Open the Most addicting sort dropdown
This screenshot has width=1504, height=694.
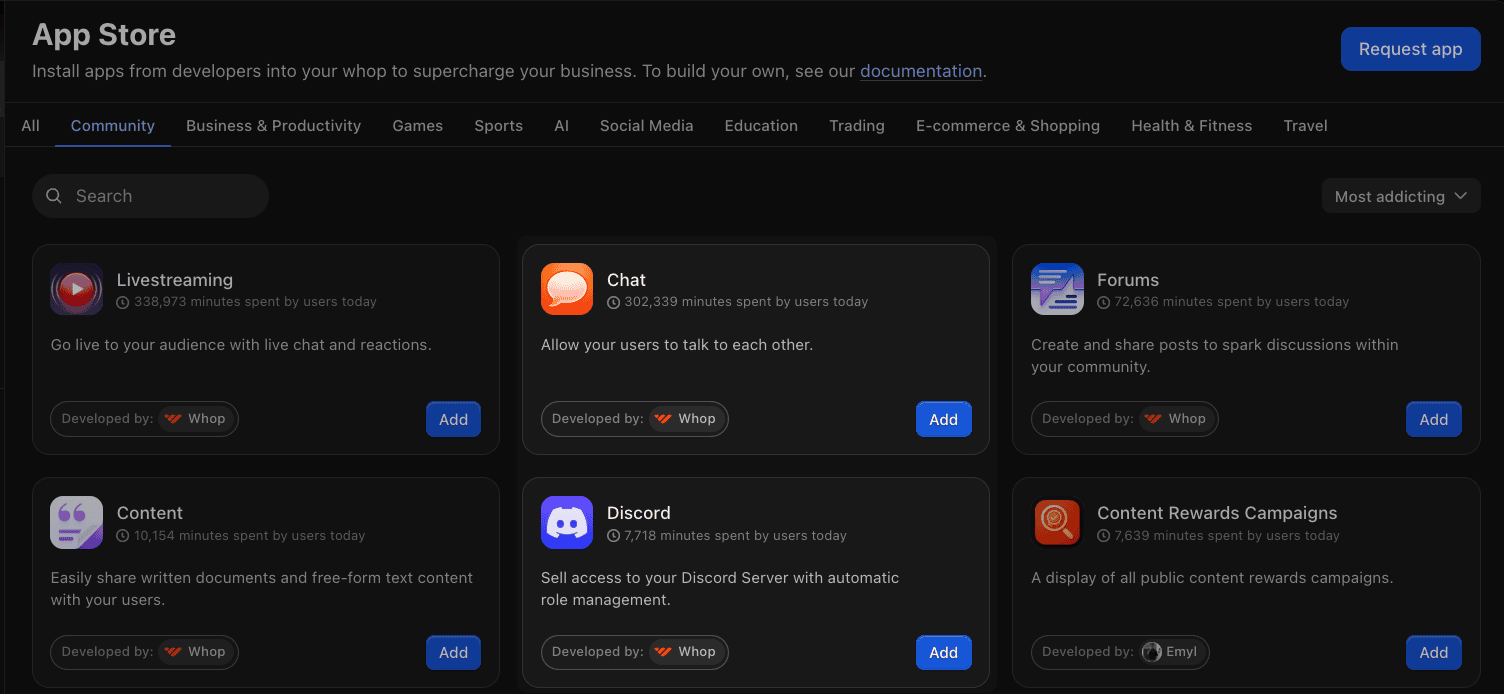[1401, 196]
